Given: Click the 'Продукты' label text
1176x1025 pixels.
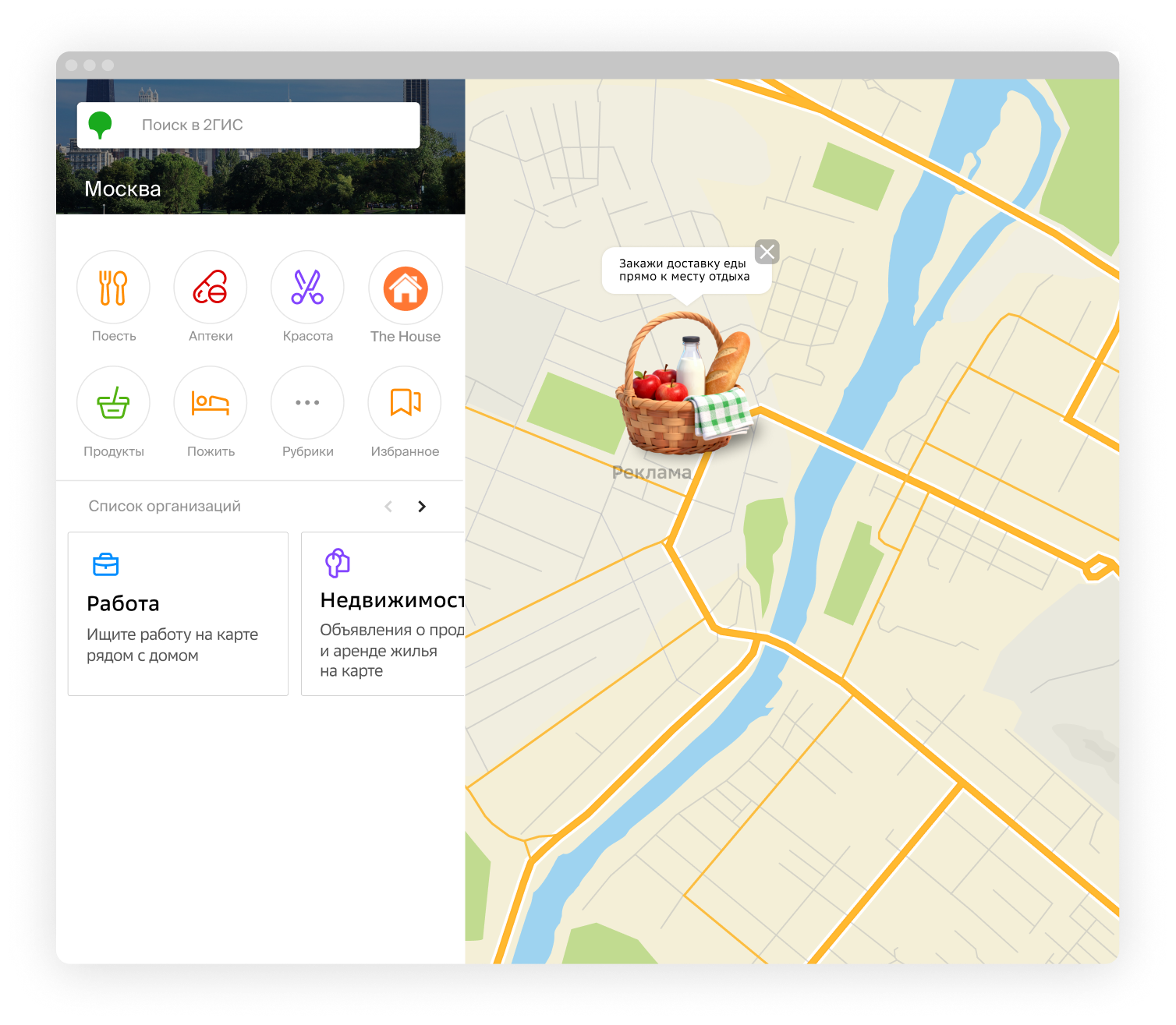Looking at the screenshot, I should 114,451.
